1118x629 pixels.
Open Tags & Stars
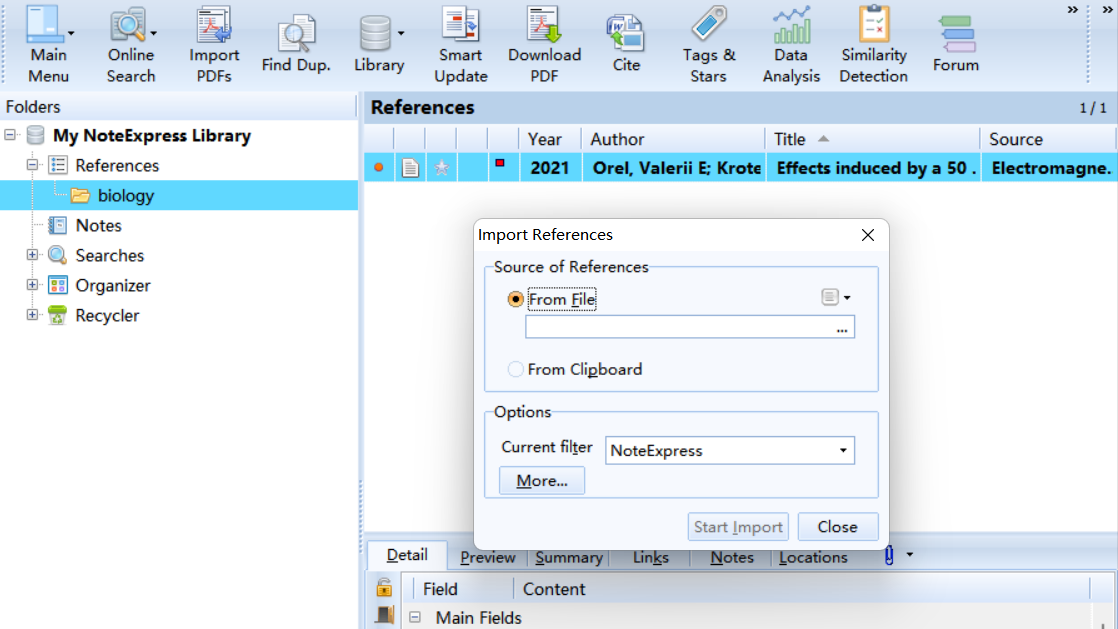[708, 44]
